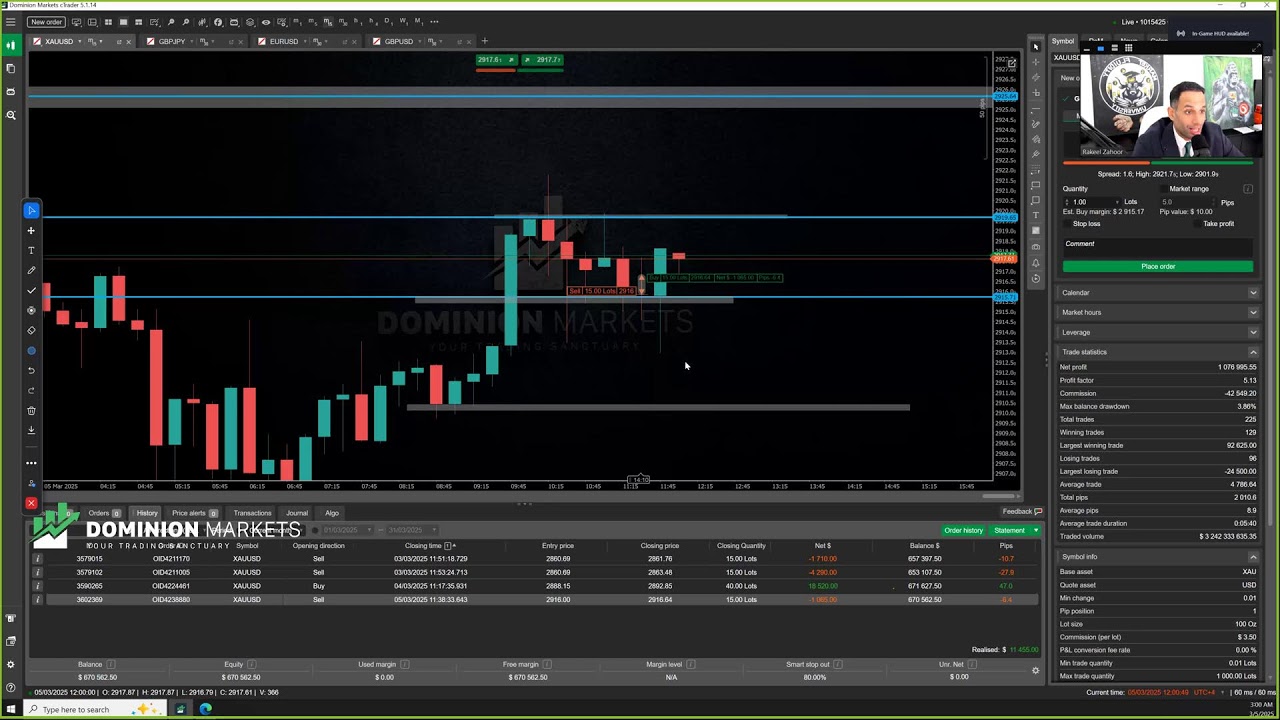The height and width of the screenshot is (720, 1280).
Task: Close the XAUUSD chart tab
Action: (x=129, y=42)
